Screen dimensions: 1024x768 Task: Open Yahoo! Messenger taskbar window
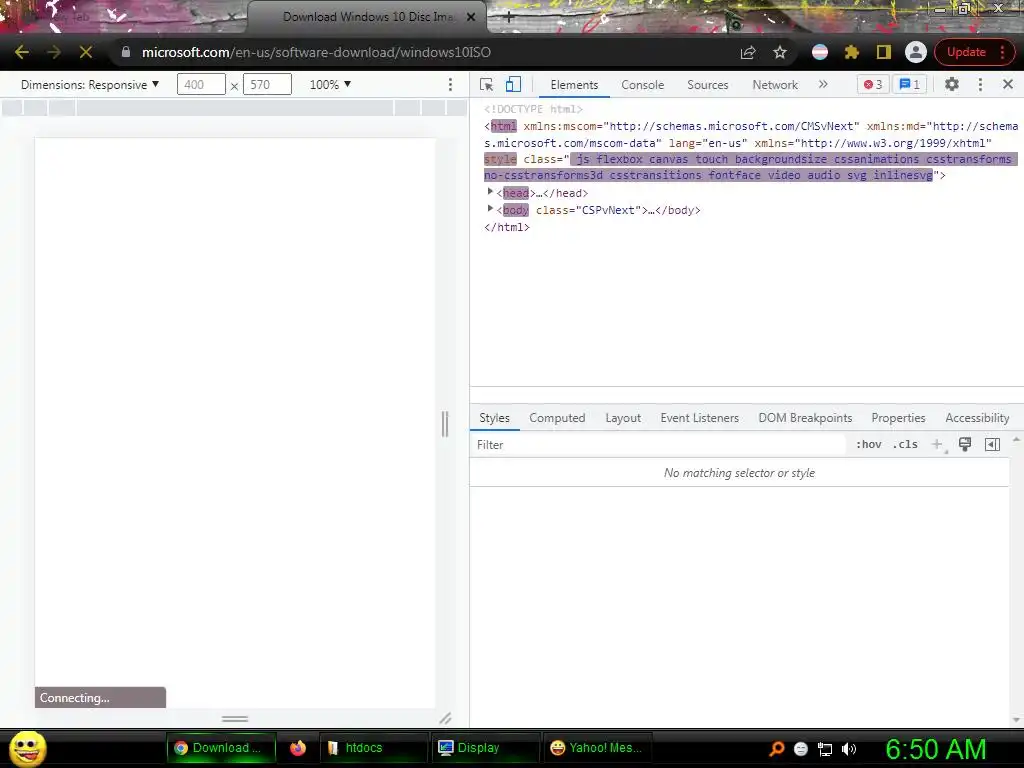596,748
